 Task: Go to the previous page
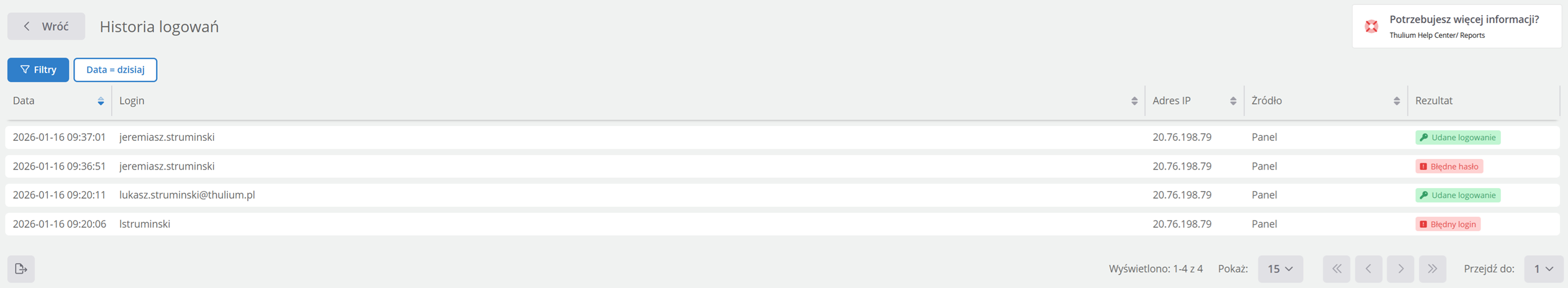tap(1369, 269)
